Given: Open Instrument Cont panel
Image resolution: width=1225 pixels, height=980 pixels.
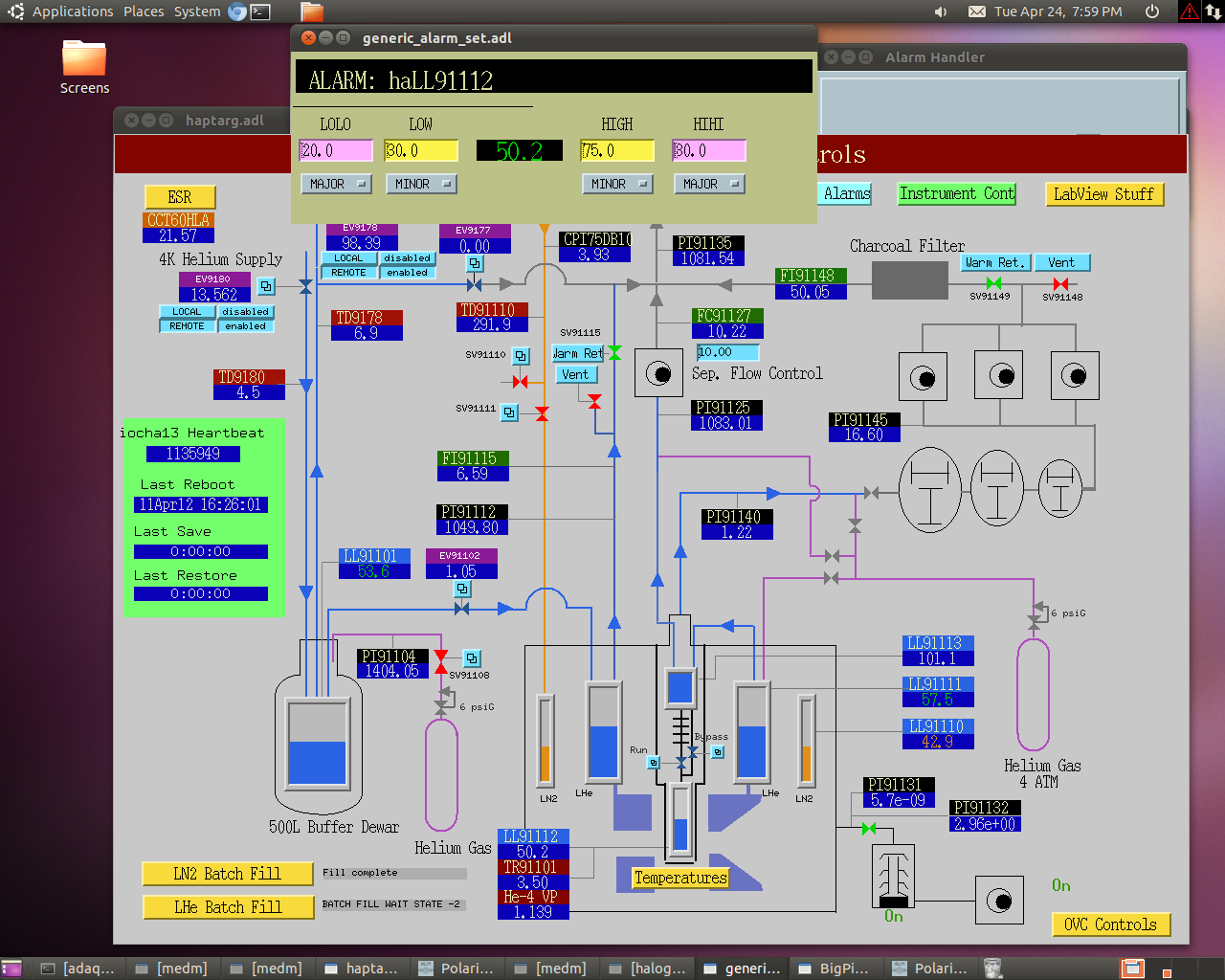Looking at the screenshot, I should [x=956, y=193].
